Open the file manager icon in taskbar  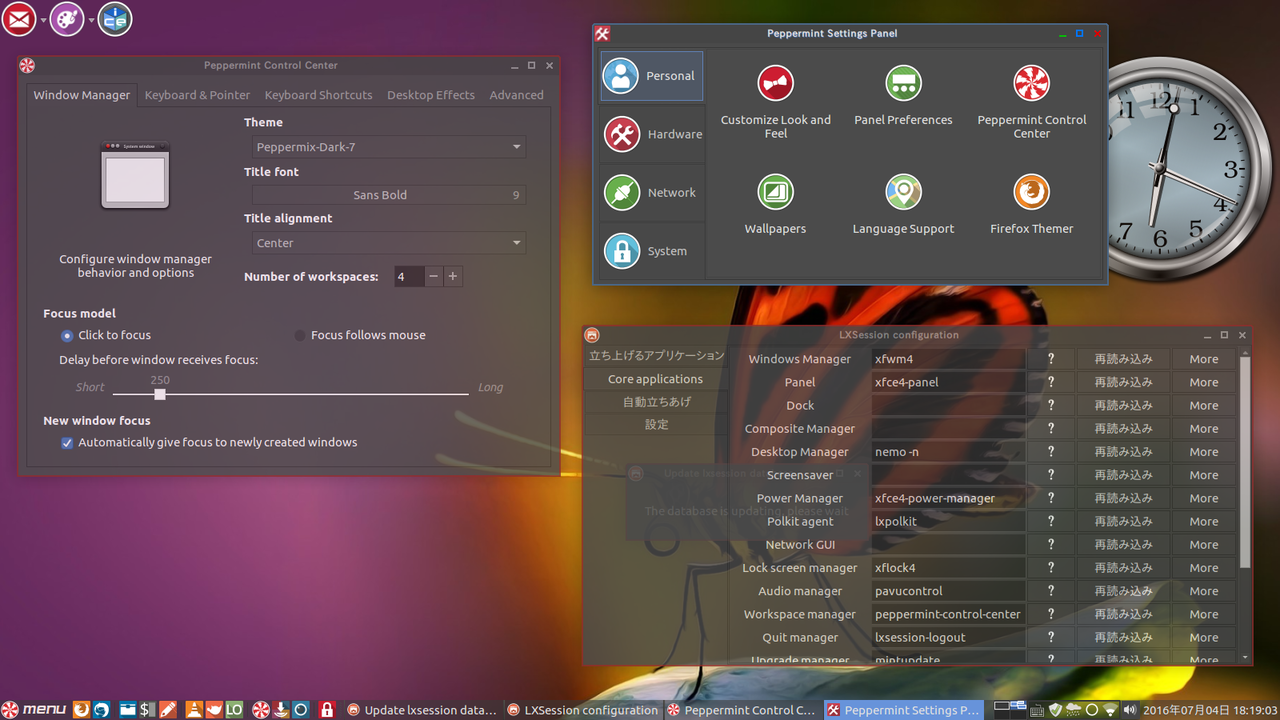pyautogui.click(x=128, y=710)
